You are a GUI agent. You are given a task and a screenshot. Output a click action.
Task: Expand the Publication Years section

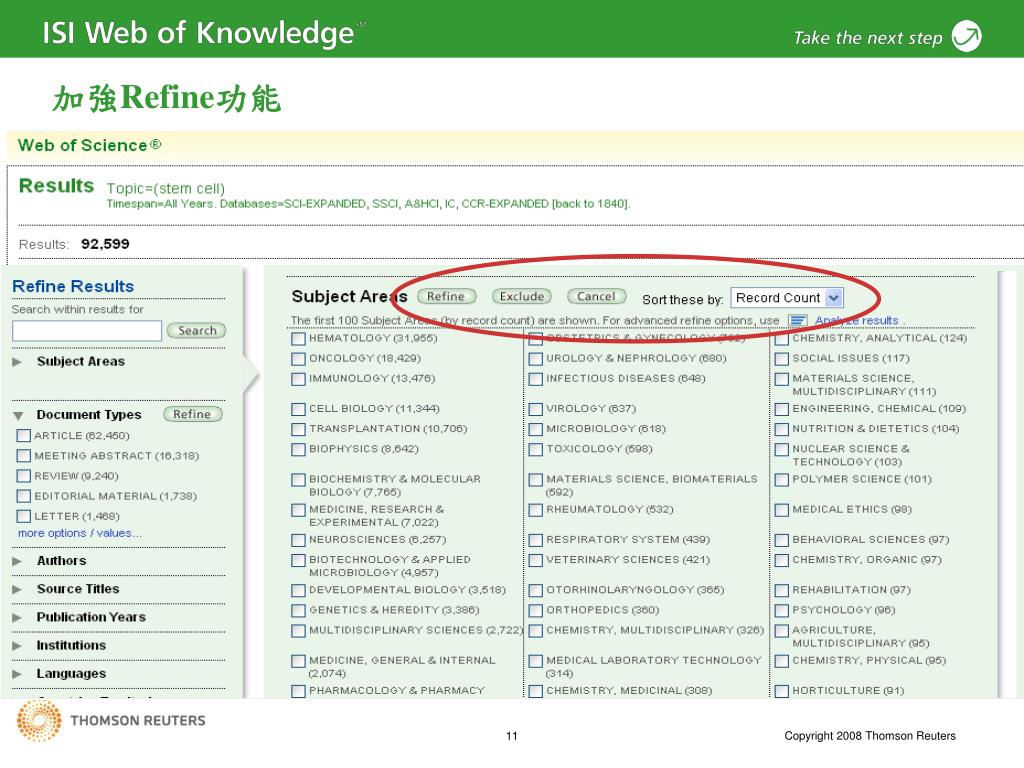(x=18, y=617)
